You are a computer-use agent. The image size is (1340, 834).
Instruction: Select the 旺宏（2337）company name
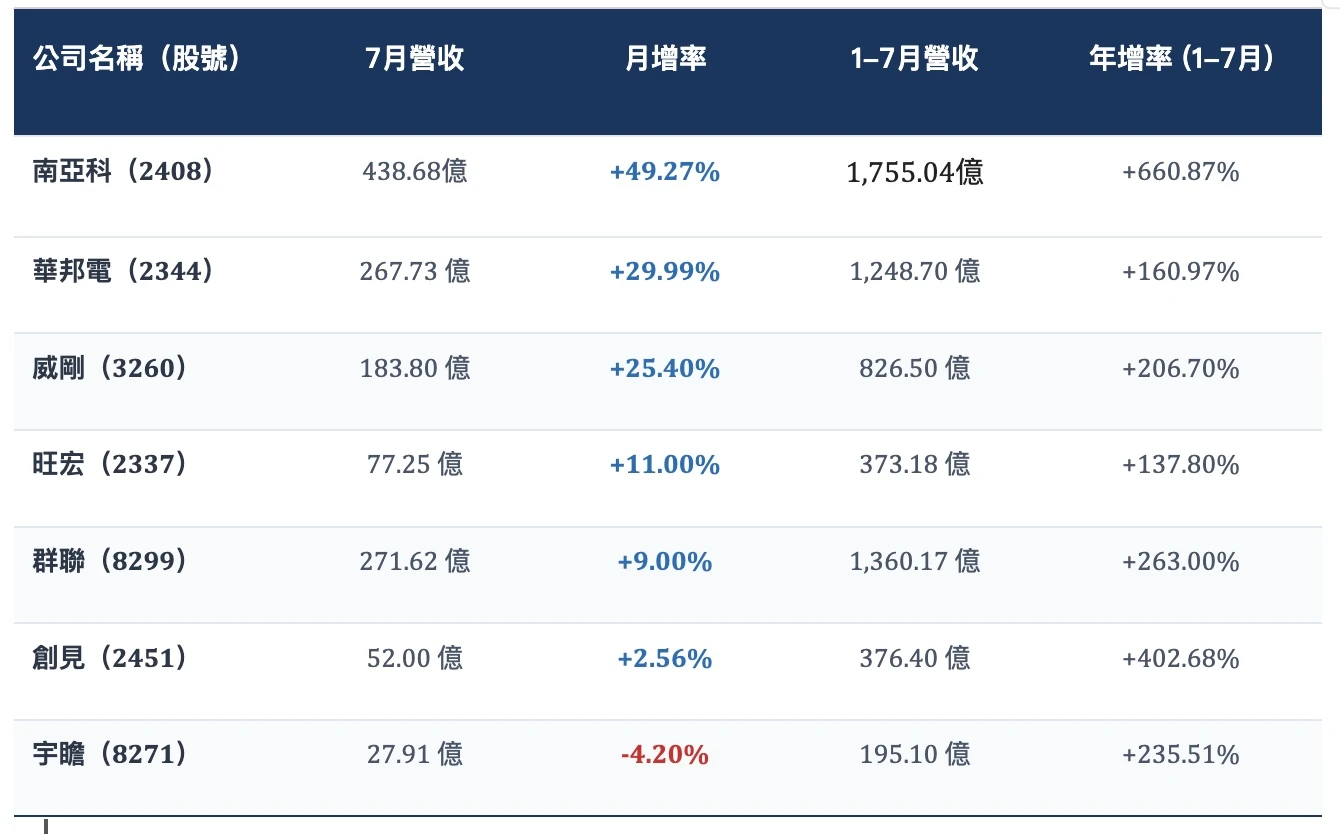pos(110,464)
